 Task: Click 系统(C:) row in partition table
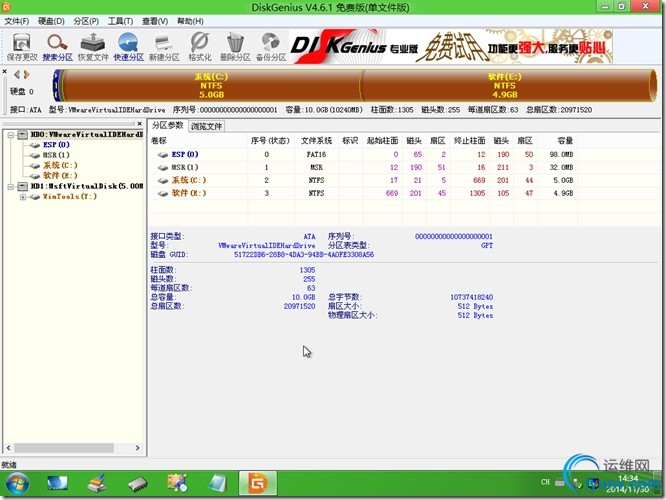pyautogui.click(x=362, y=181)
